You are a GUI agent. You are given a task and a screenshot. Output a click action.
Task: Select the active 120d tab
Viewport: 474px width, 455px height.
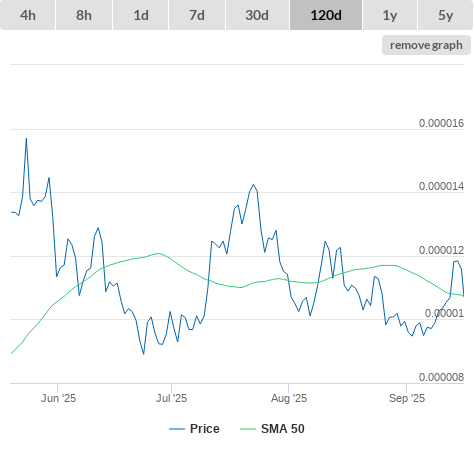(326, 15)
